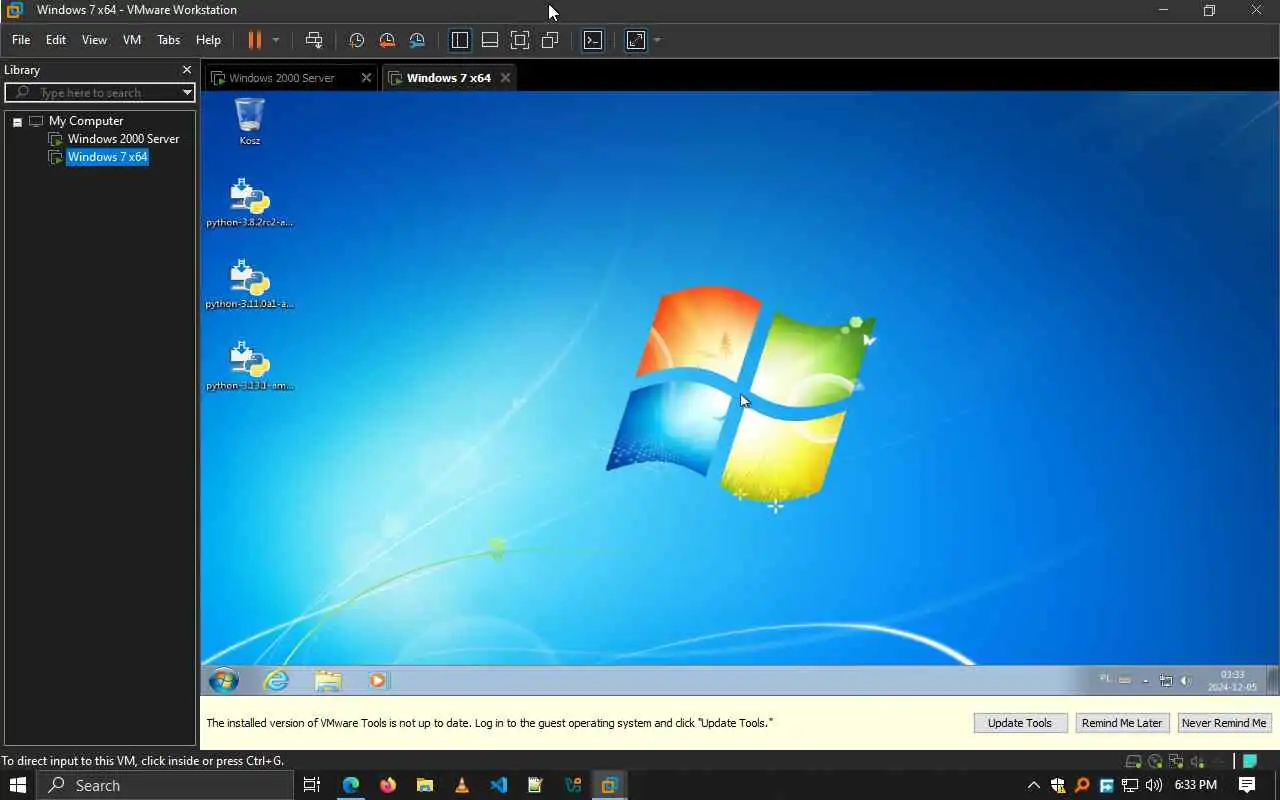This screenshot has width=1280, height=800.
Task: Click the sound card status icon
Action: pyautogui.click(x=1197, y=761)
